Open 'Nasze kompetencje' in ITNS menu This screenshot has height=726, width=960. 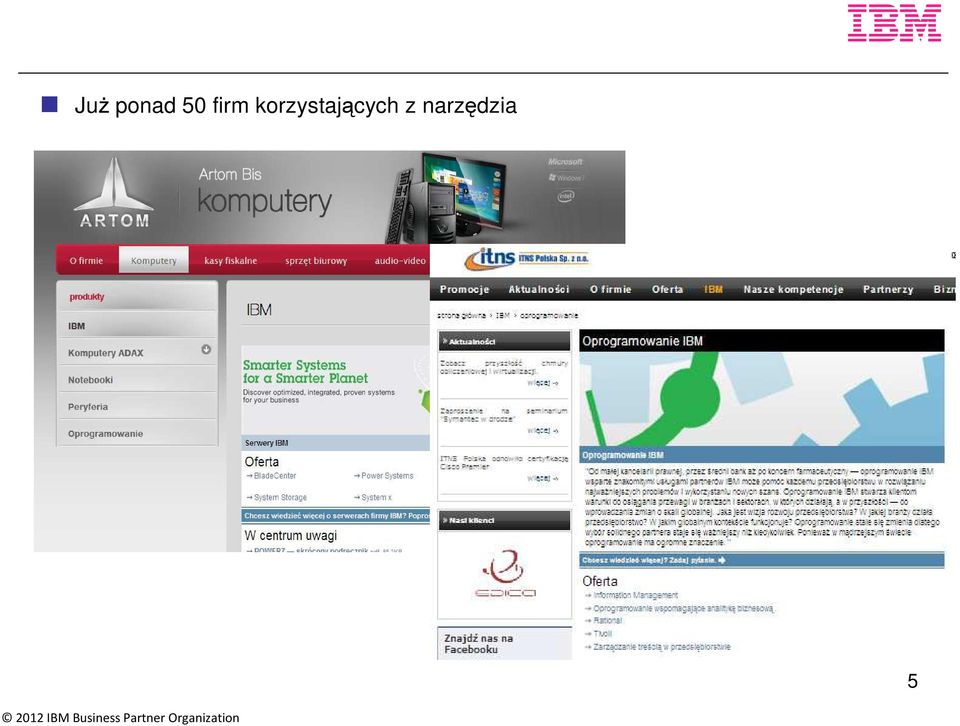pyautogui.click(x=793, y=290)
